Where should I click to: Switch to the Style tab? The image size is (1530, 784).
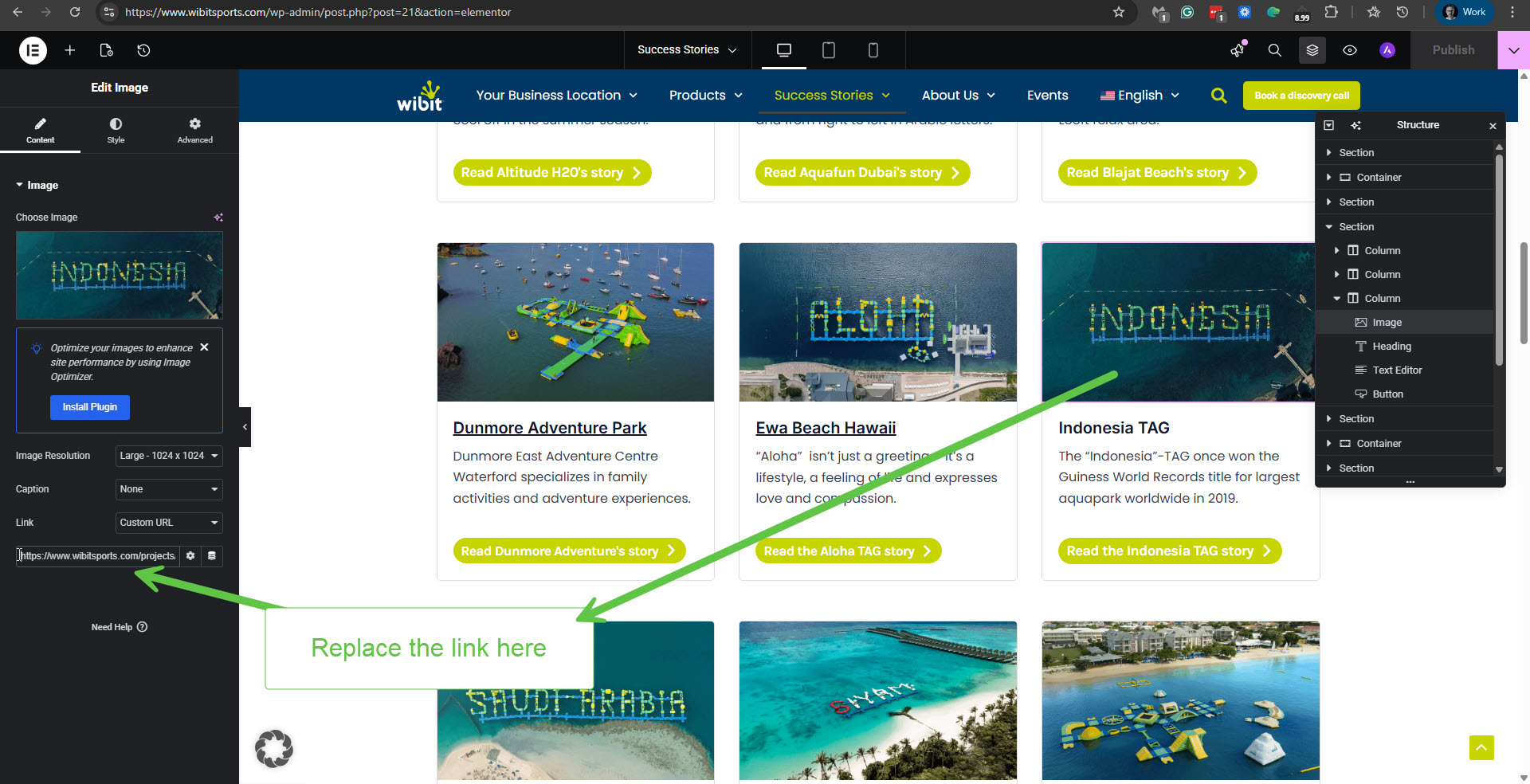(x=116, y=130)
